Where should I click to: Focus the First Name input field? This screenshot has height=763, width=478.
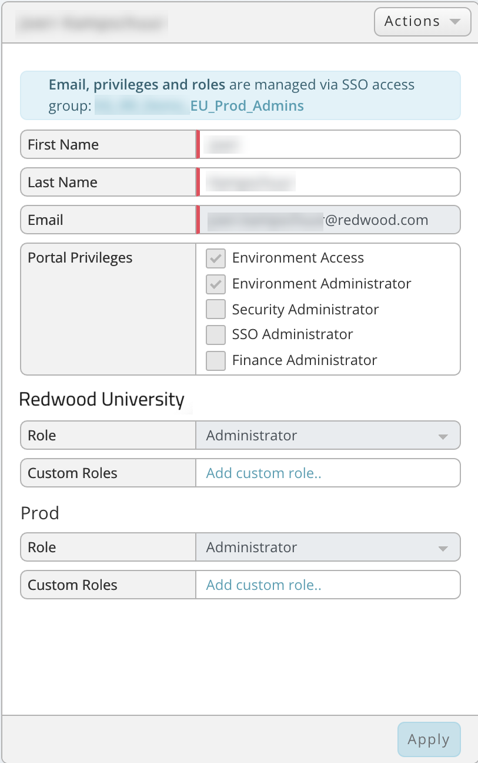pos(330,144)
